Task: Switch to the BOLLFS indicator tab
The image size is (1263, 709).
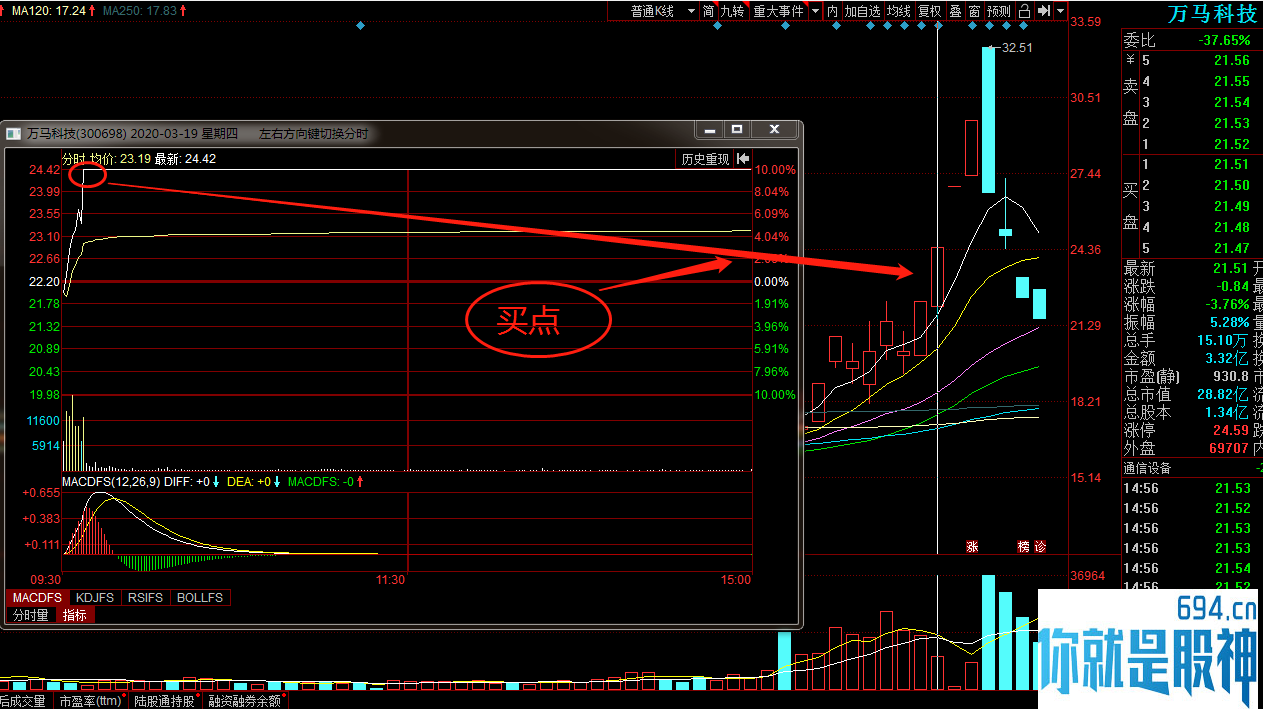Action: tap(200, 598)
